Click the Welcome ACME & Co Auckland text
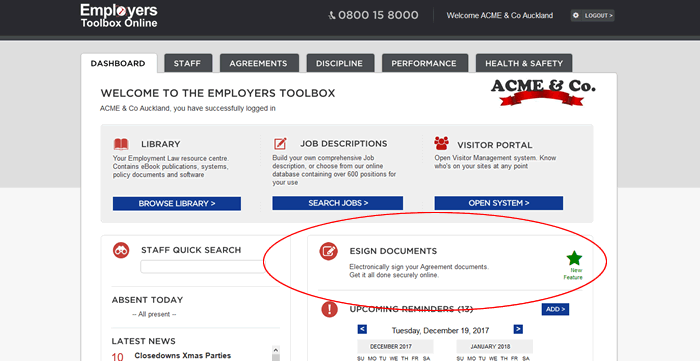700x361 pixels. point(500,16)
